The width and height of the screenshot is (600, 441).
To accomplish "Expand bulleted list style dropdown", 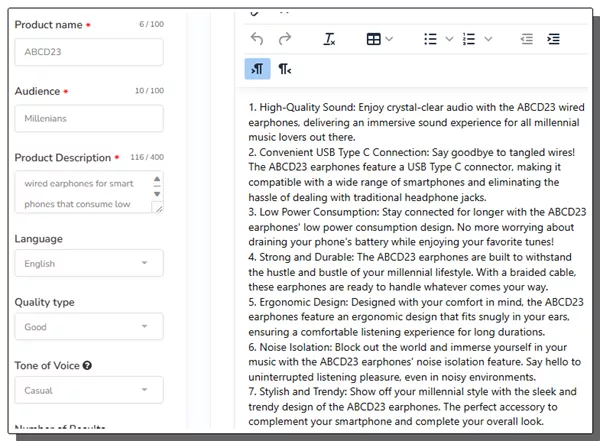I will point(449,39).
